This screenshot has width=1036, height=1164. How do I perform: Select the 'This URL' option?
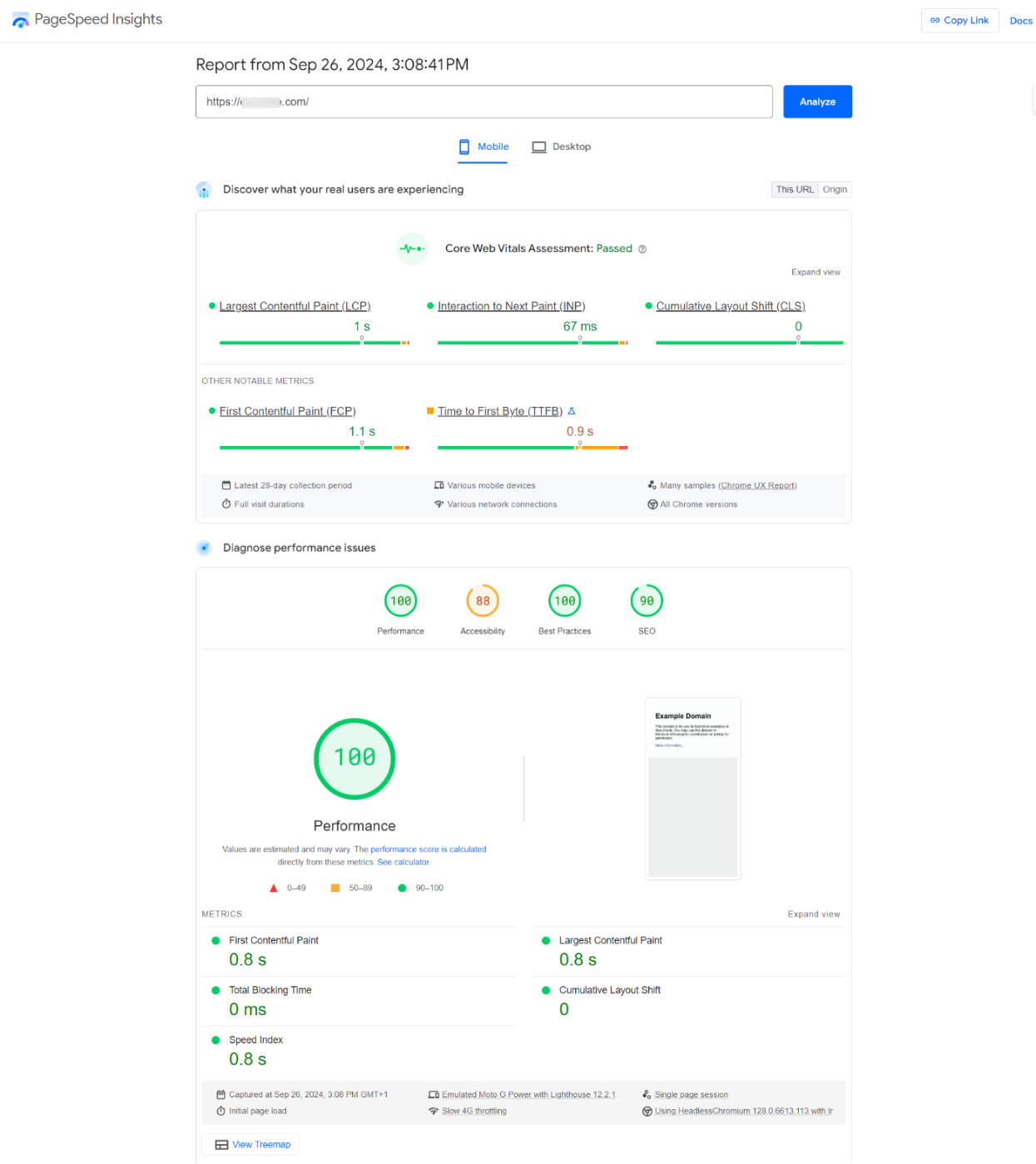(x=794, y=189)
